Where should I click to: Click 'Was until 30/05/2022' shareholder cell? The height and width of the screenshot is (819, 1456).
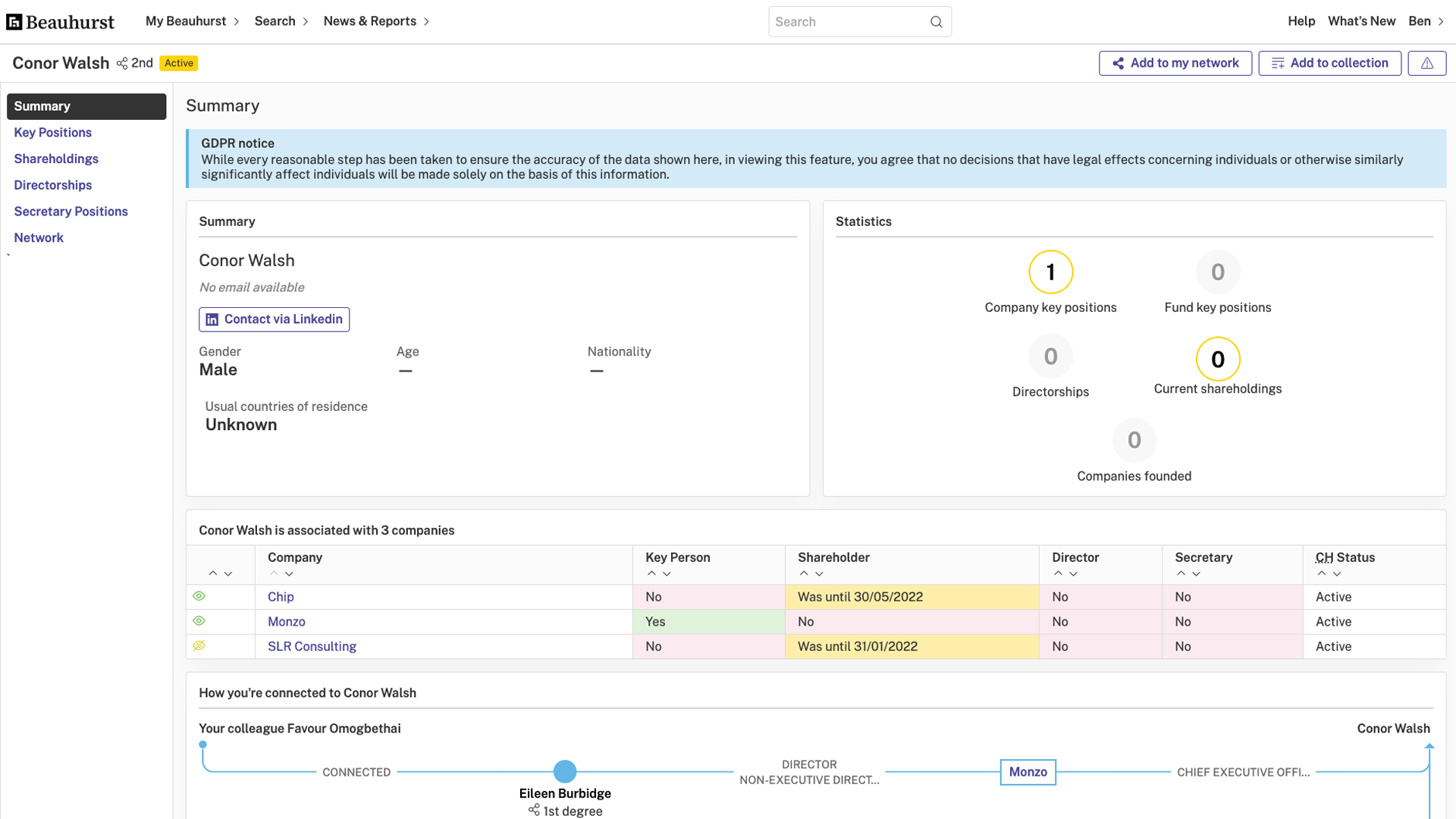pyautogui.click(x=912, y=597)
